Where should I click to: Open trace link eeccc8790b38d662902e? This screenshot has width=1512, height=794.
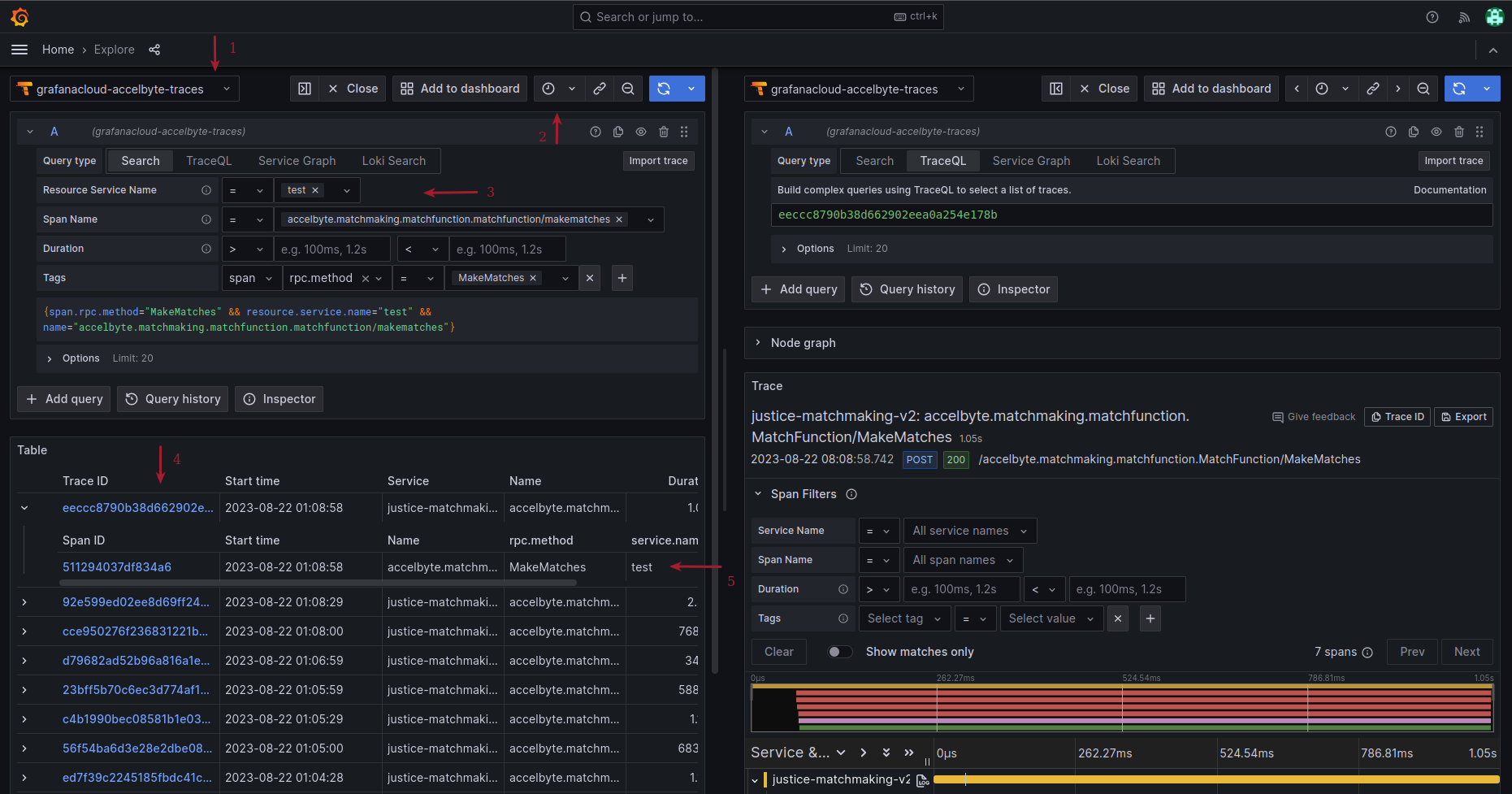point(138,508)
